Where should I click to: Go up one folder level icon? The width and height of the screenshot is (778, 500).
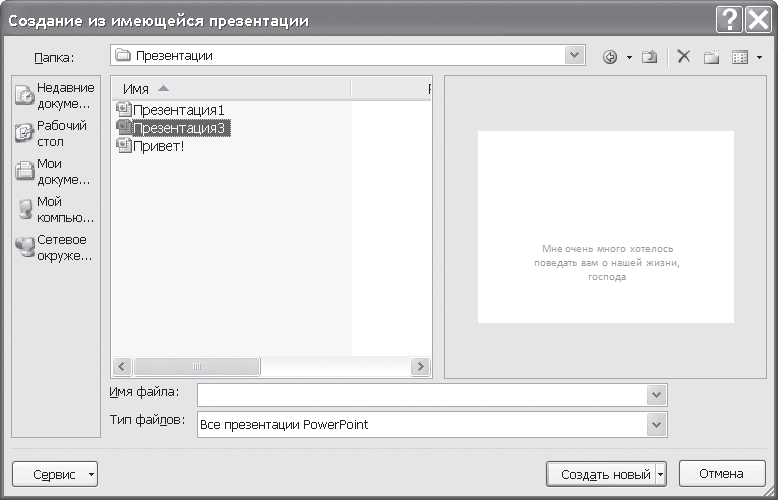click(649, 57)
